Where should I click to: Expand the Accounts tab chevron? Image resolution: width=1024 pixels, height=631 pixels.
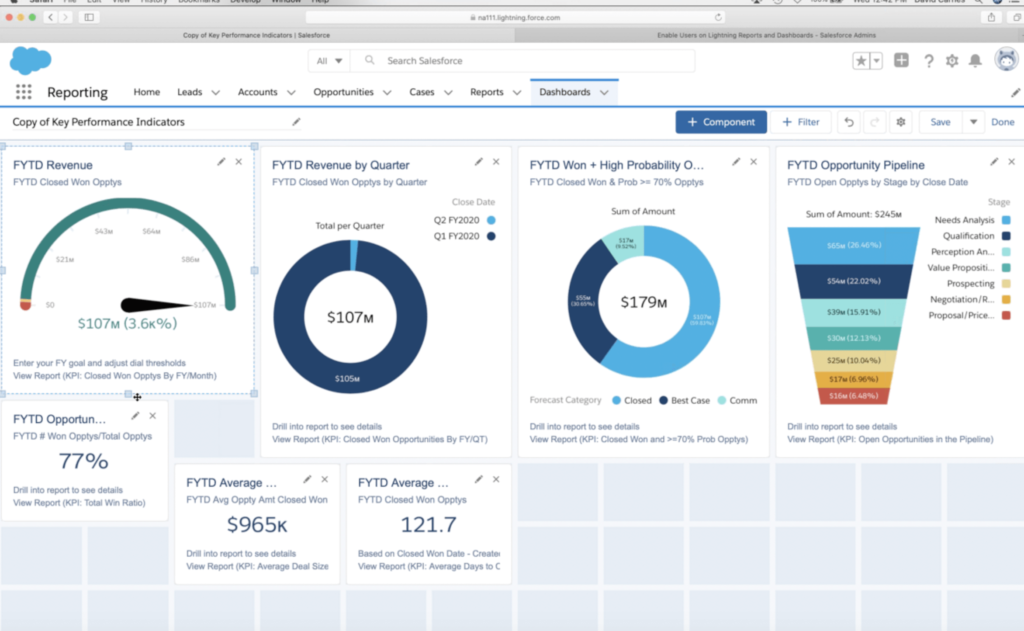point(291,93)
